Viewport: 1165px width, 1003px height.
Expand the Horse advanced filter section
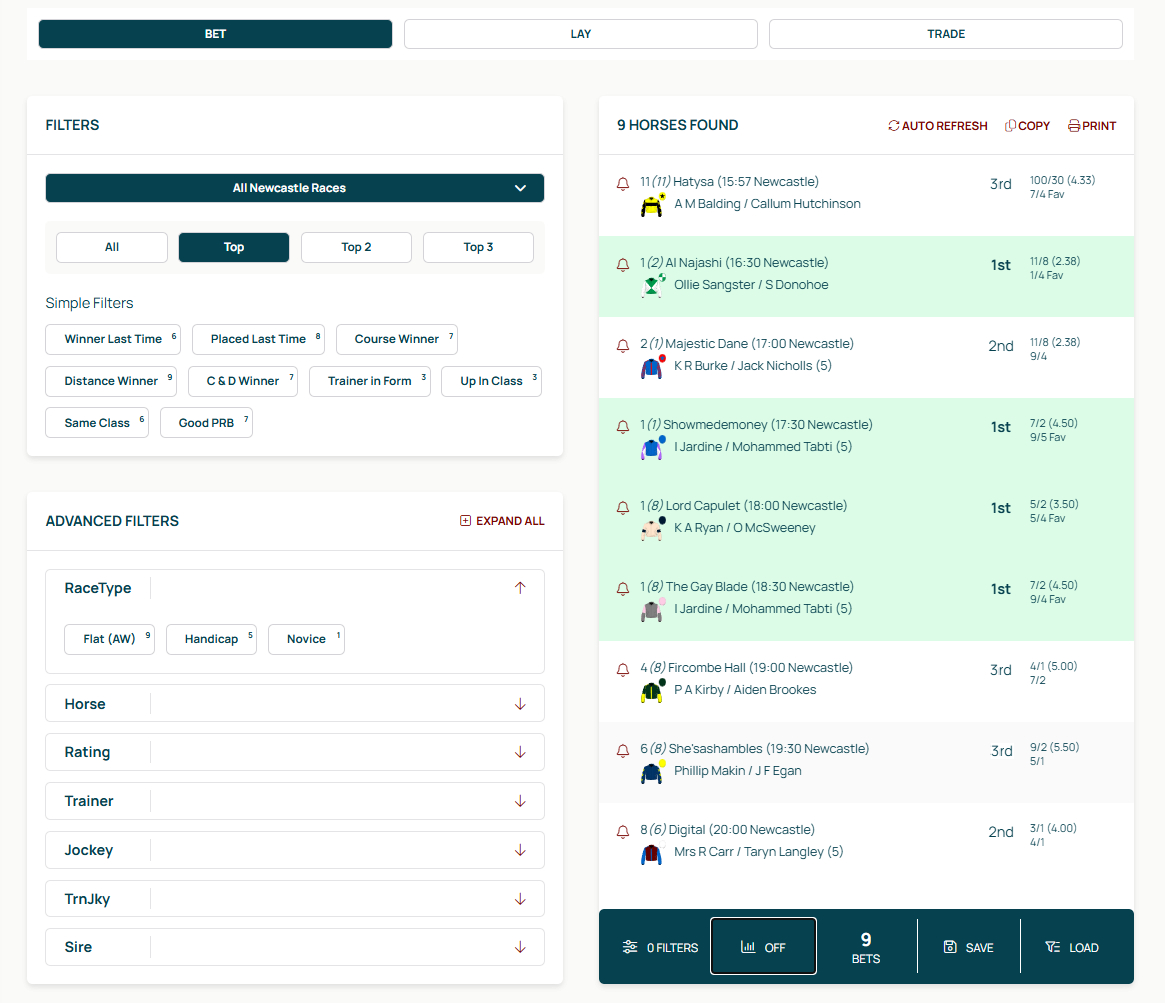click(520, 703)
